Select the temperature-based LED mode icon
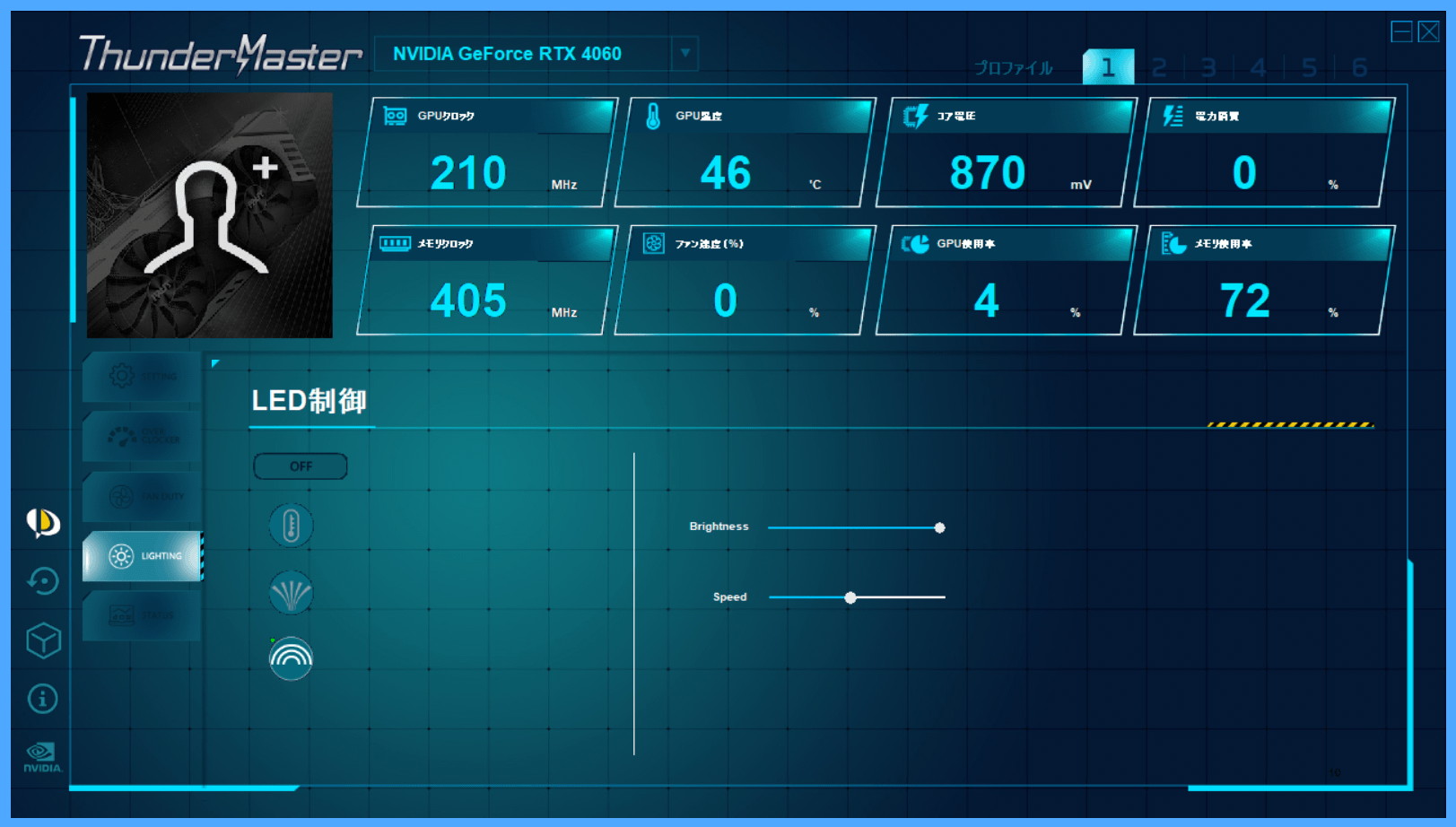The width and height of the screenshot is (1456, 827). pos(291,526)
